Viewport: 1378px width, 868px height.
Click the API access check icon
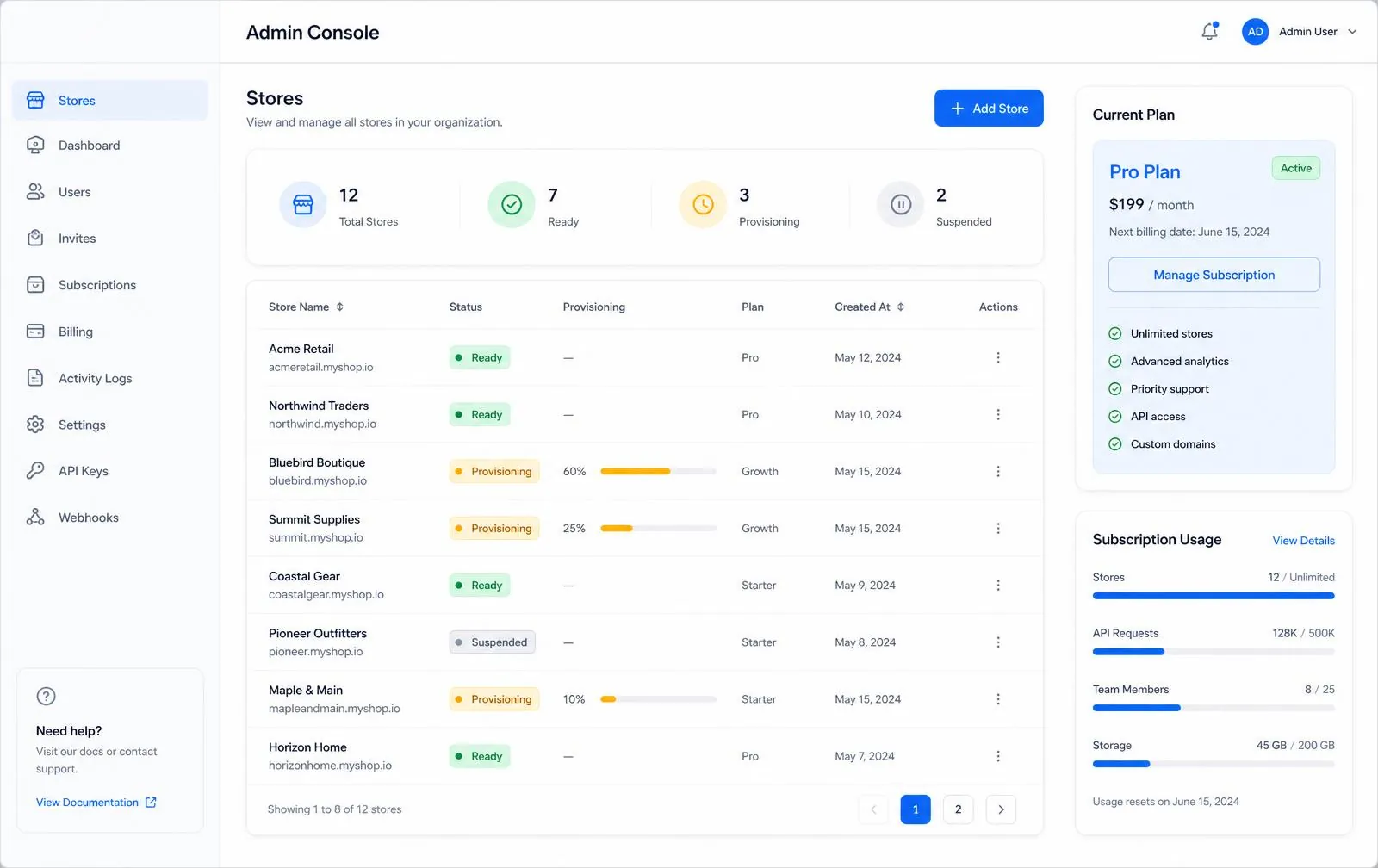pos(1114,417)
